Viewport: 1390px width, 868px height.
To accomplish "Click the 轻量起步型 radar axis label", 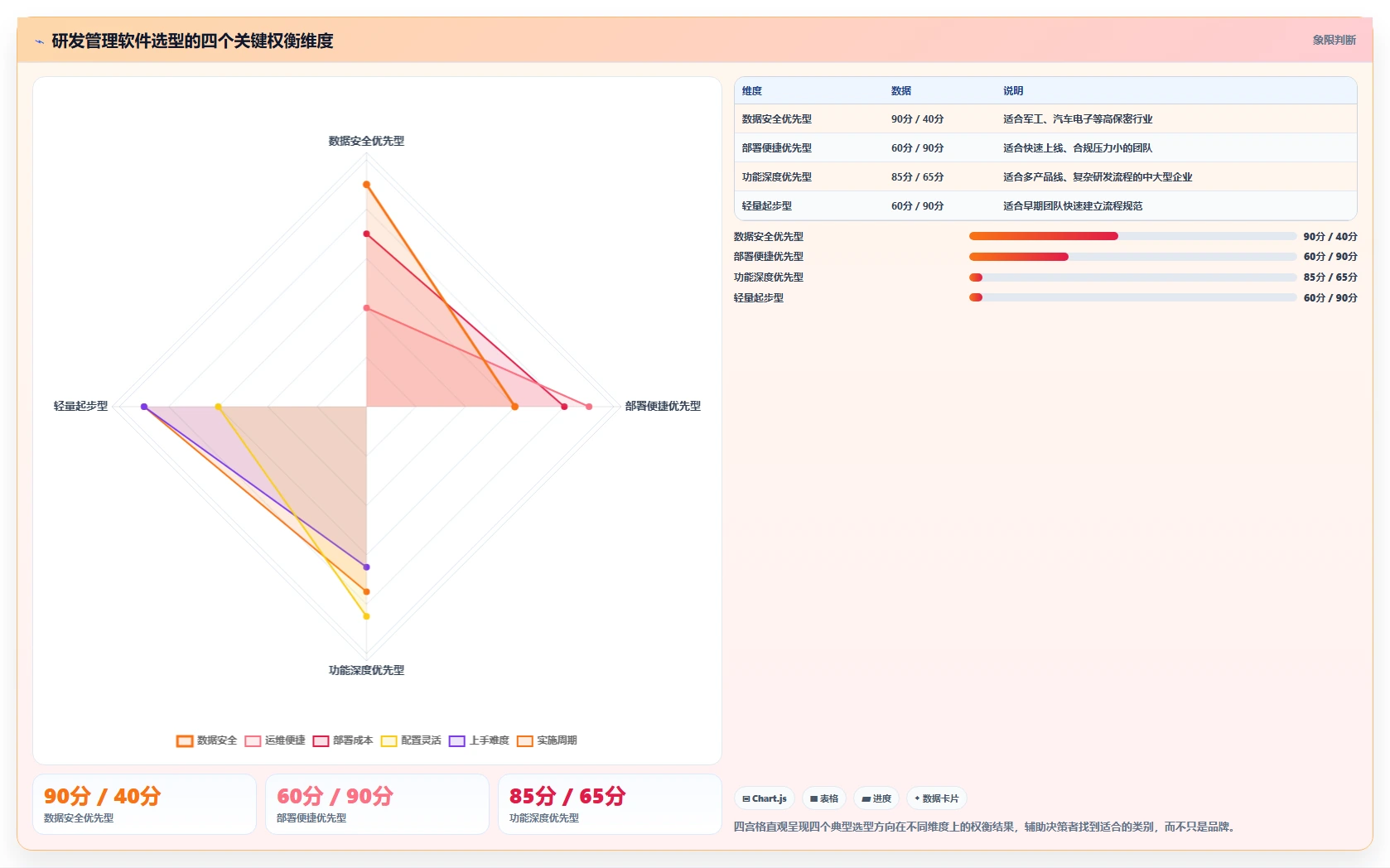I will (x=80, y=406).
